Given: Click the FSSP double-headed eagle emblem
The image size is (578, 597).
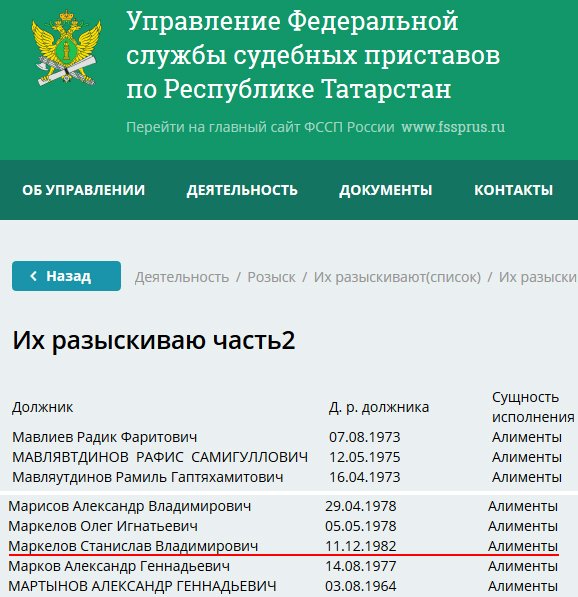Looking at the screenshot, I should pyautogui.click(x=67, y=48).
